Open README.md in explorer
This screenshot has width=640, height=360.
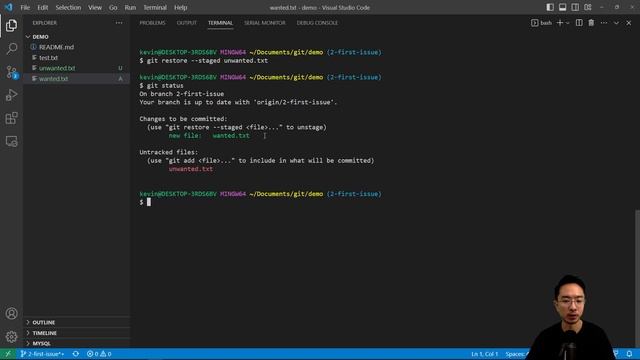[x=77, y=47]
